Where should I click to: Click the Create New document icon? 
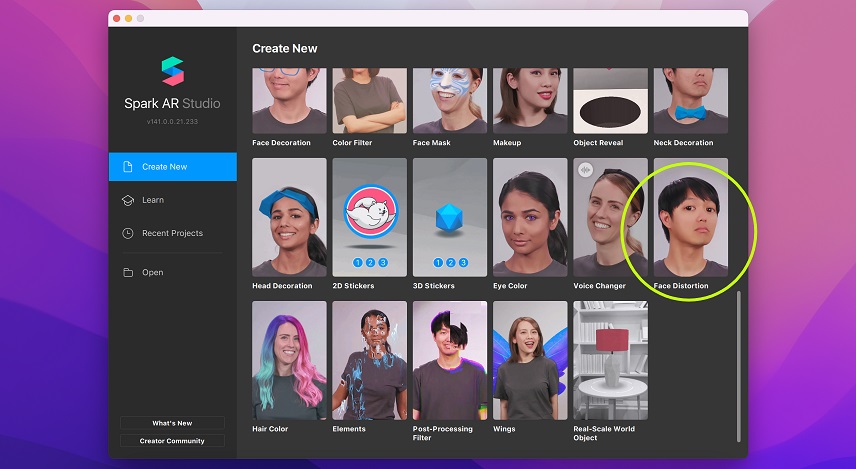pos(128,167)
